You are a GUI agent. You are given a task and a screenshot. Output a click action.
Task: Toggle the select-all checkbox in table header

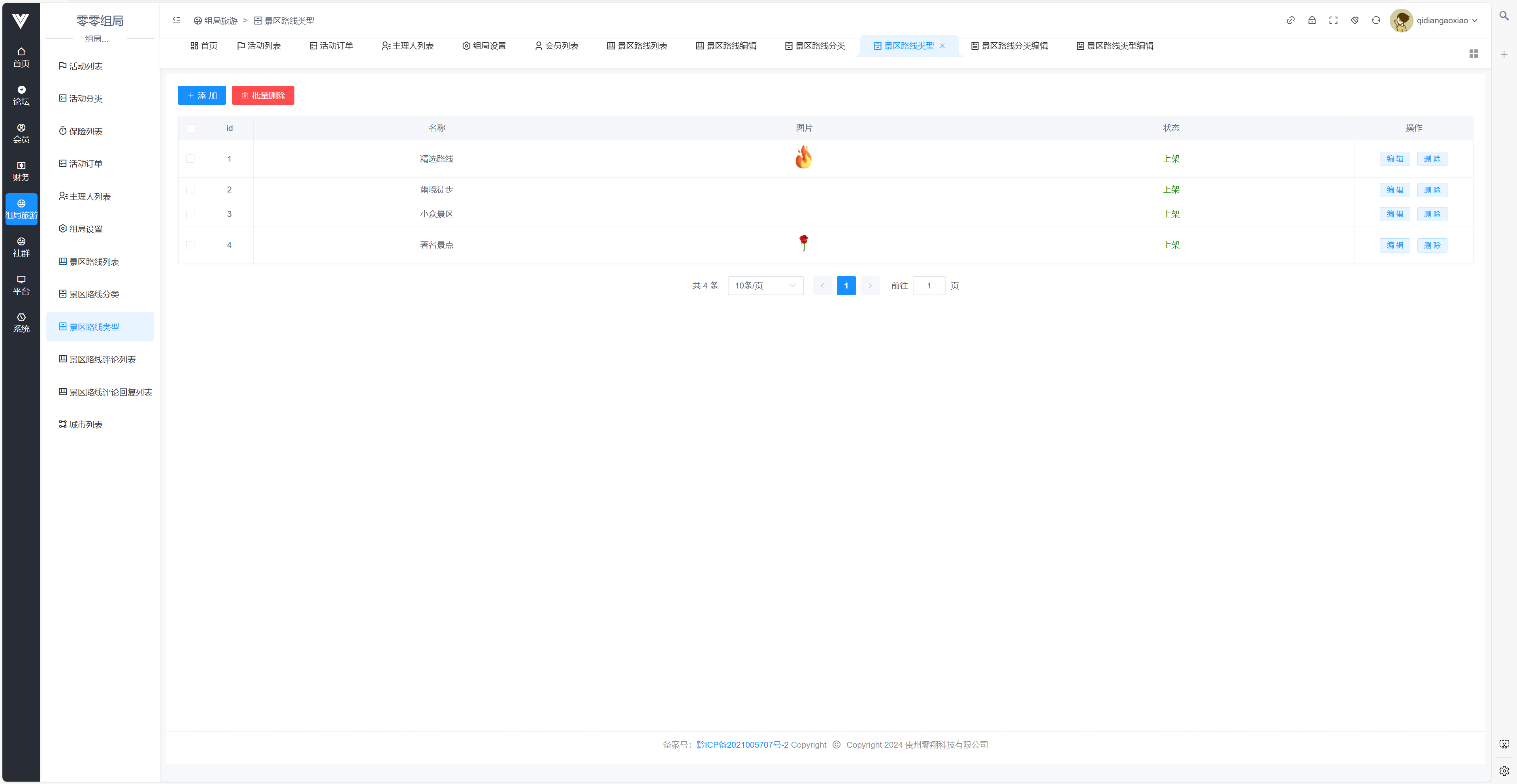(191, 128)
